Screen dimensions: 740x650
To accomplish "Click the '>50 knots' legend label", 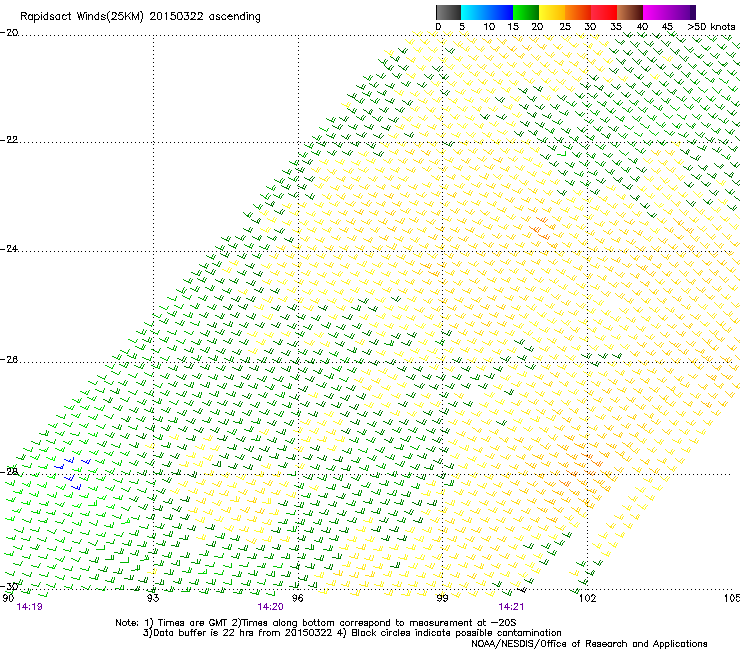I will [x=711, y=27].
